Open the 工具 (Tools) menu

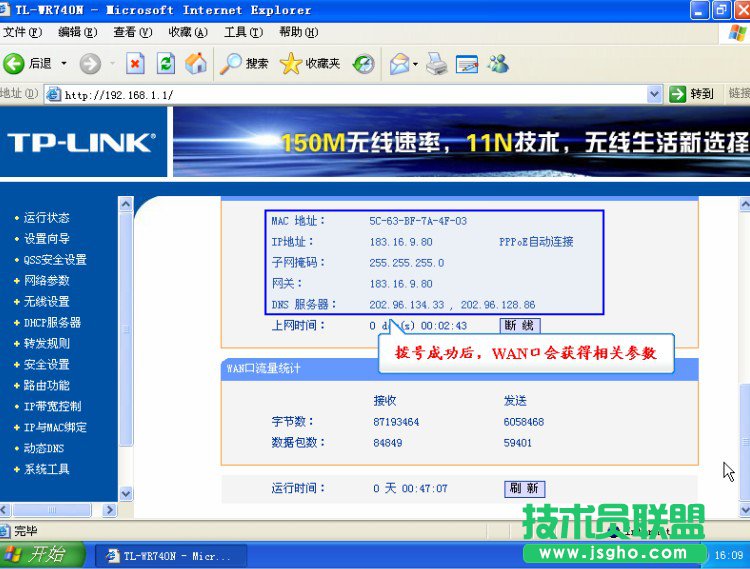[235, 33]
